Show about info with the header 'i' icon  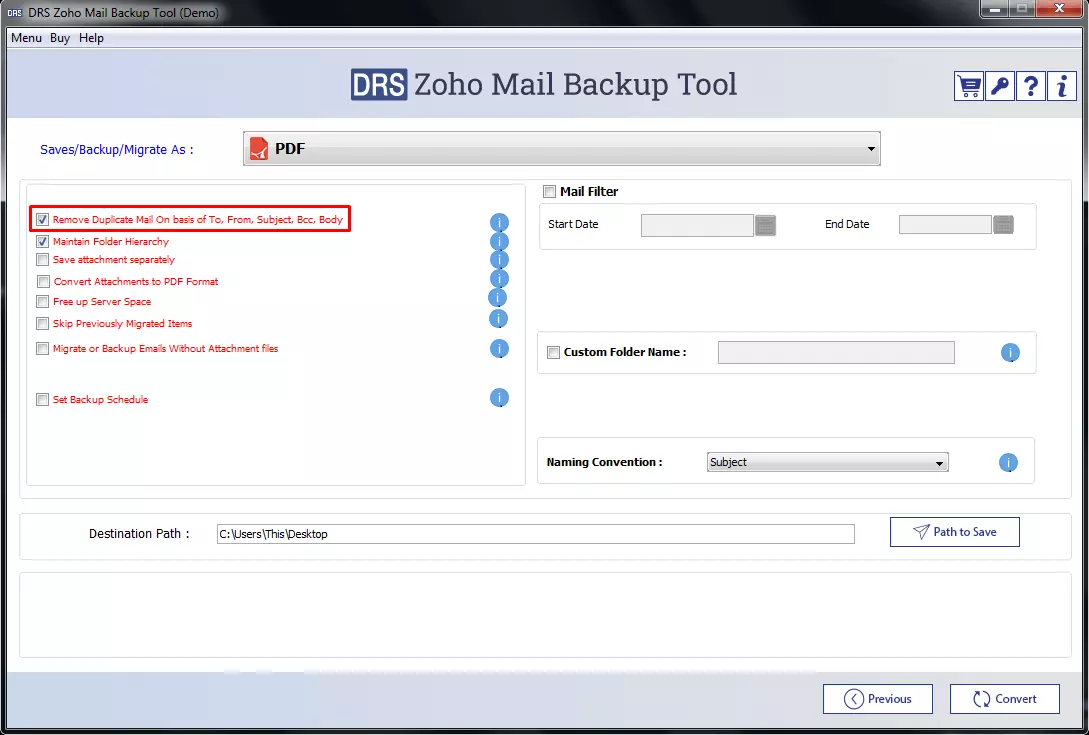1062,86
